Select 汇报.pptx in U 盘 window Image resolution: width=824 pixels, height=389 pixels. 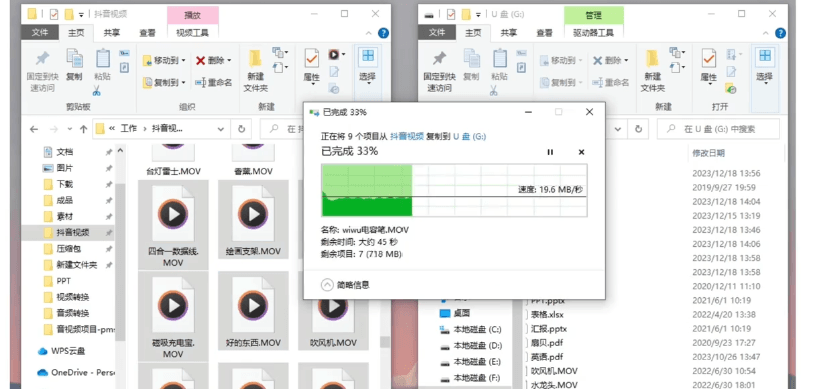[549, 329]
